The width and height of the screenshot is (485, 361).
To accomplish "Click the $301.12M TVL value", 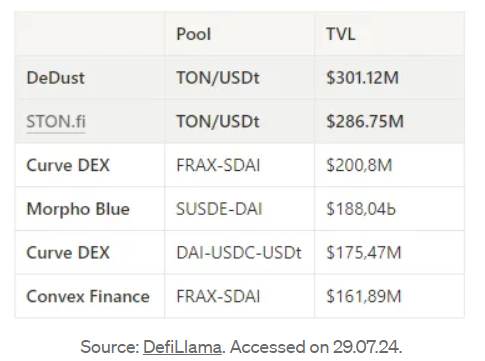I will pyautogui.click(x=363, y=78).
